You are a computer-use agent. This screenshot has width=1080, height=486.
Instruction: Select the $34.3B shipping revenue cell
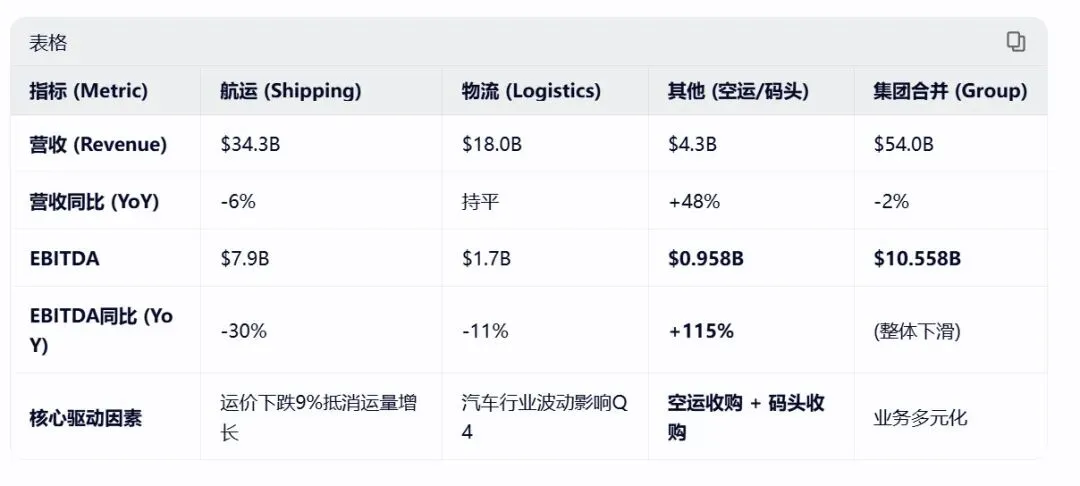[x=250, y=144]
